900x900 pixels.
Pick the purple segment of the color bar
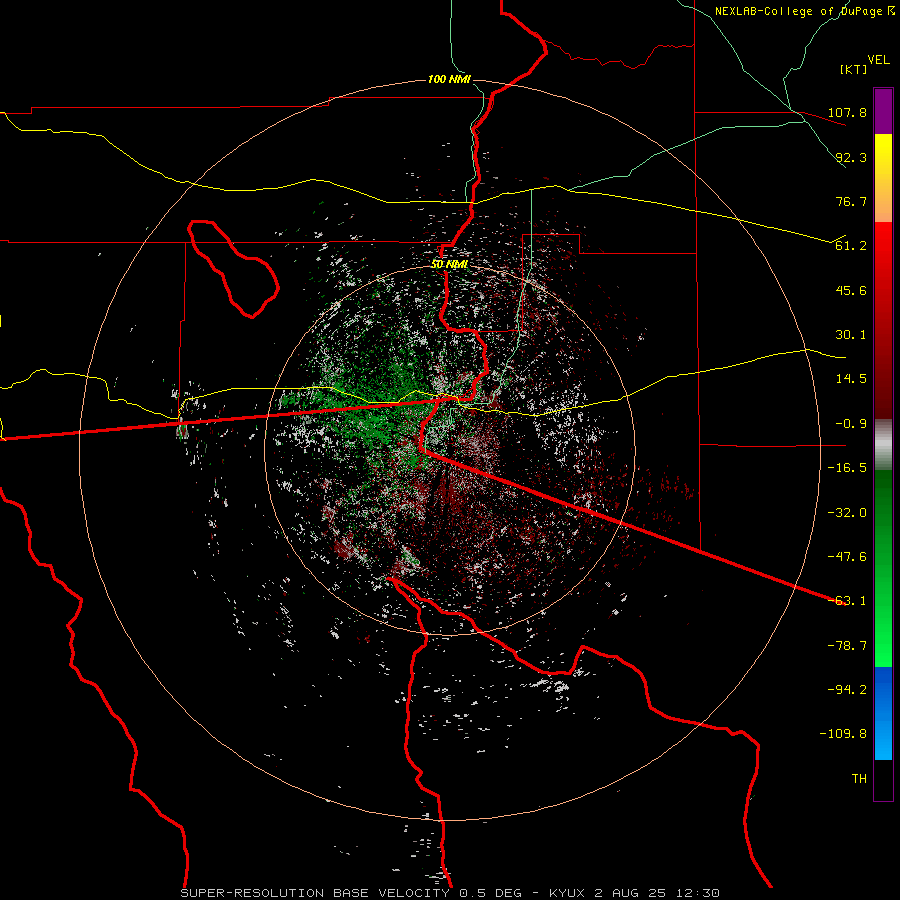[883, 112]
